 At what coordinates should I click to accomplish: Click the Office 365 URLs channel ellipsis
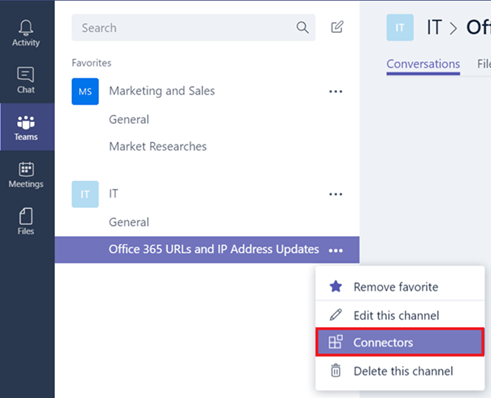click(336, 250)
